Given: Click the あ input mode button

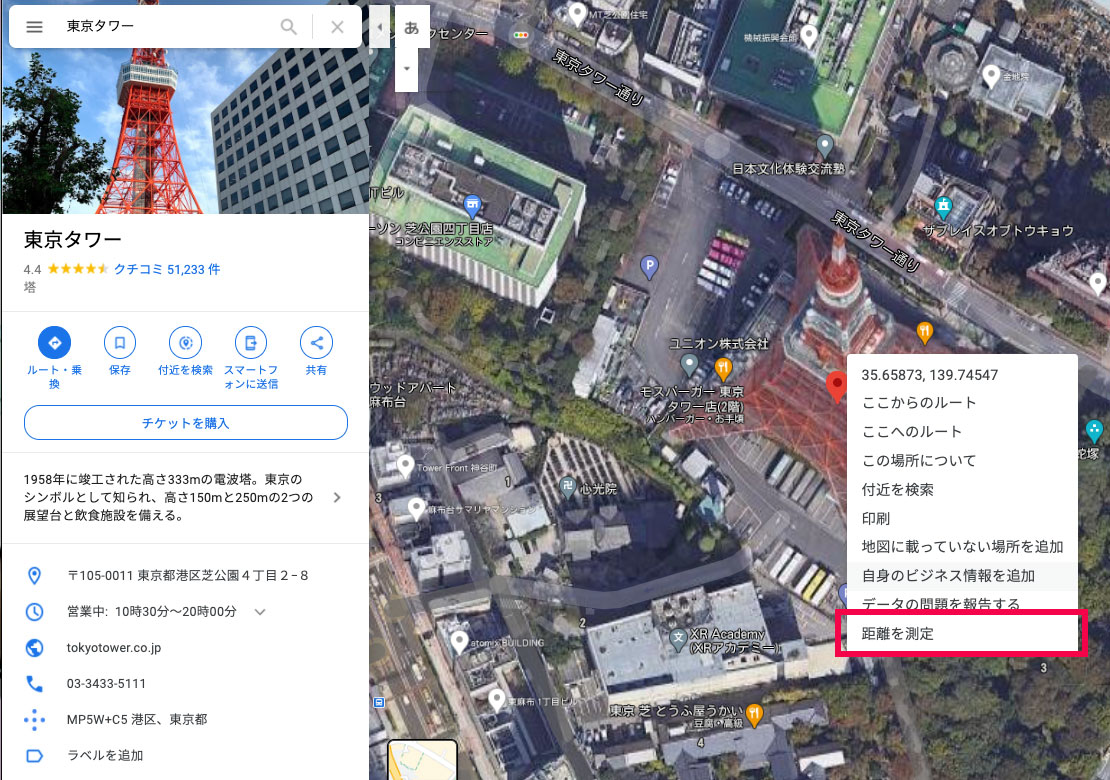Looking at the screenshot, I should [411, 28].
